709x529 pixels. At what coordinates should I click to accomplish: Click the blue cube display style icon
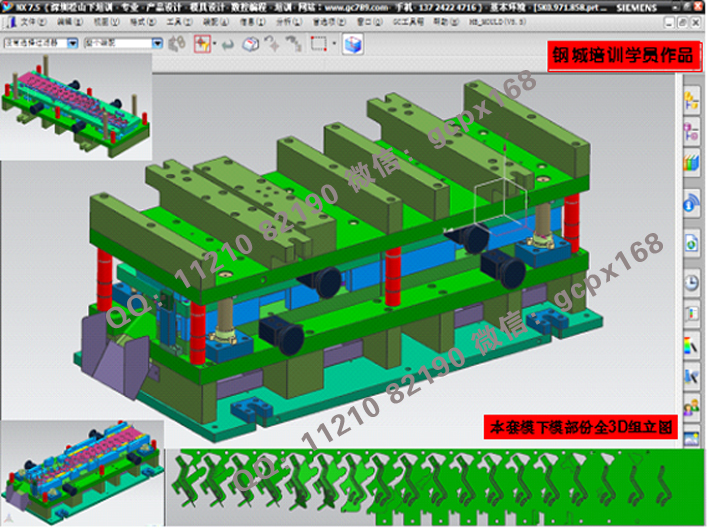[352, 44]
